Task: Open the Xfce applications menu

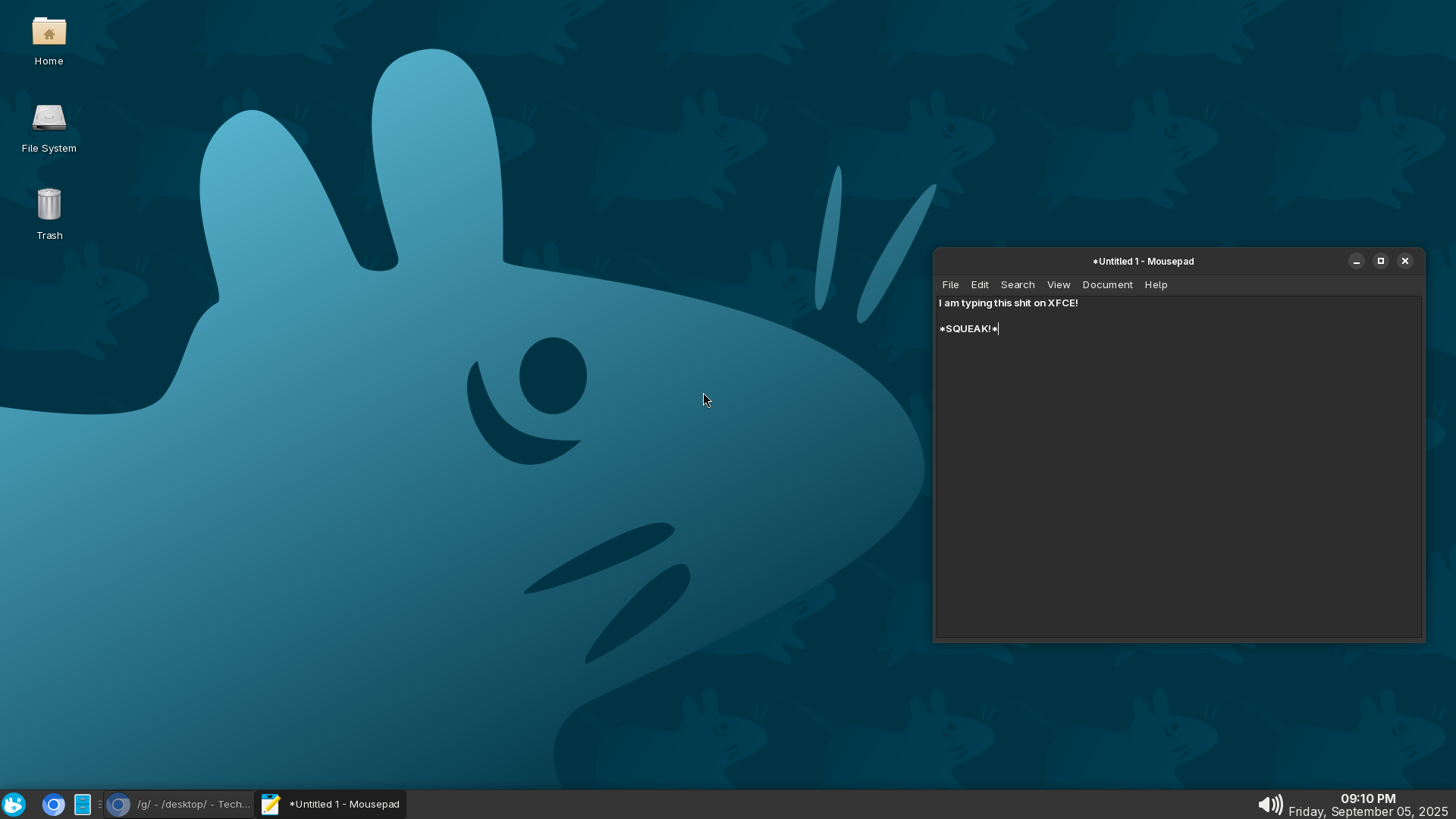Action: (x=14, y=805)
